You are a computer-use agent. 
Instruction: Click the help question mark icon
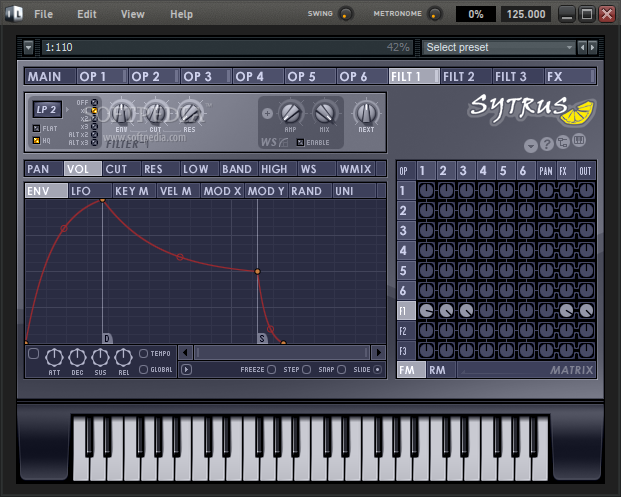[547, 144]
